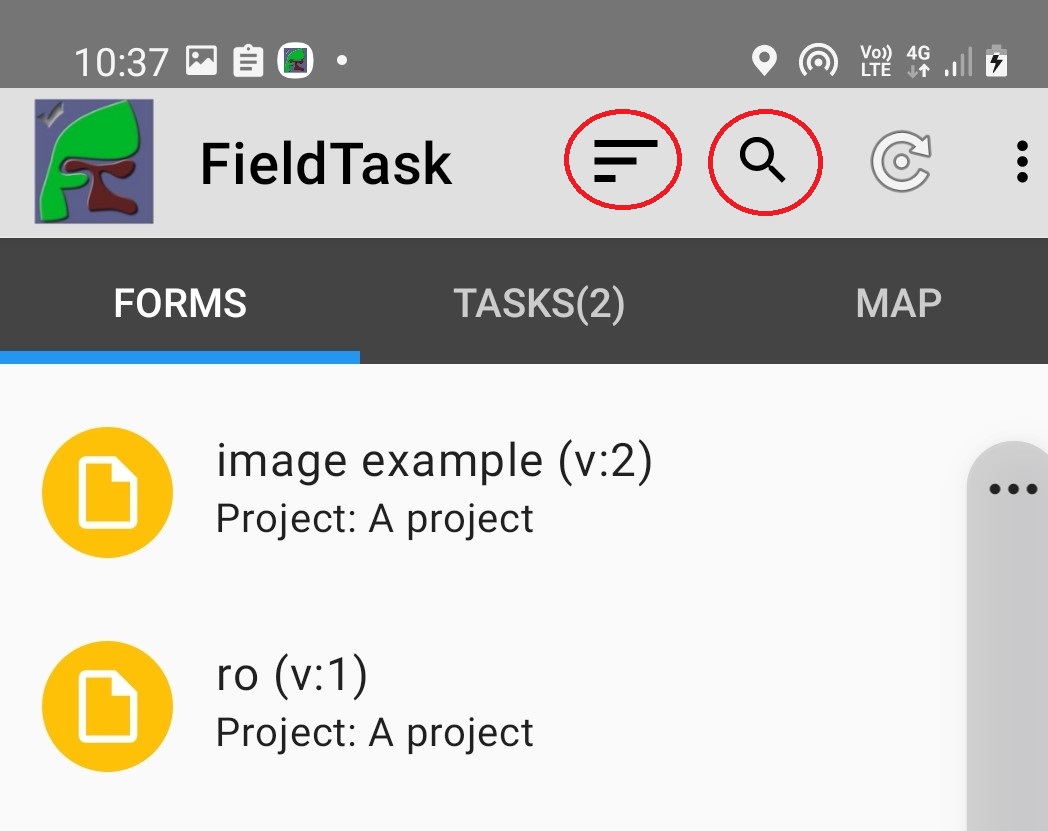Open the image example (v:2) form
1048x831 pixels.
coord(434,462)
